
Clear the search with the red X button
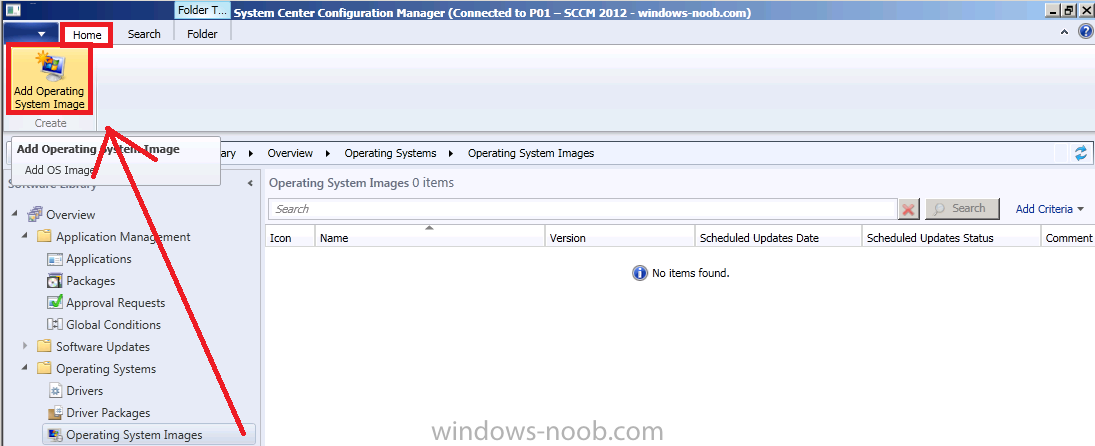tap(909, 209)
